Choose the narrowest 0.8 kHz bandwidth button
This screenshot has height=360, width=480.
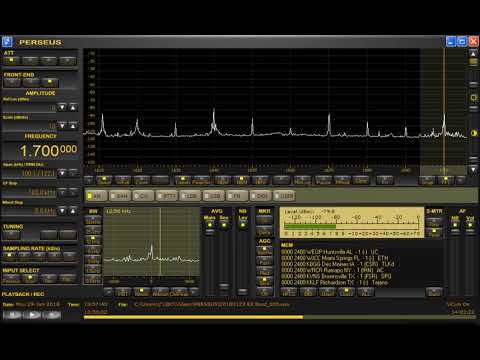tap(93, 280)
